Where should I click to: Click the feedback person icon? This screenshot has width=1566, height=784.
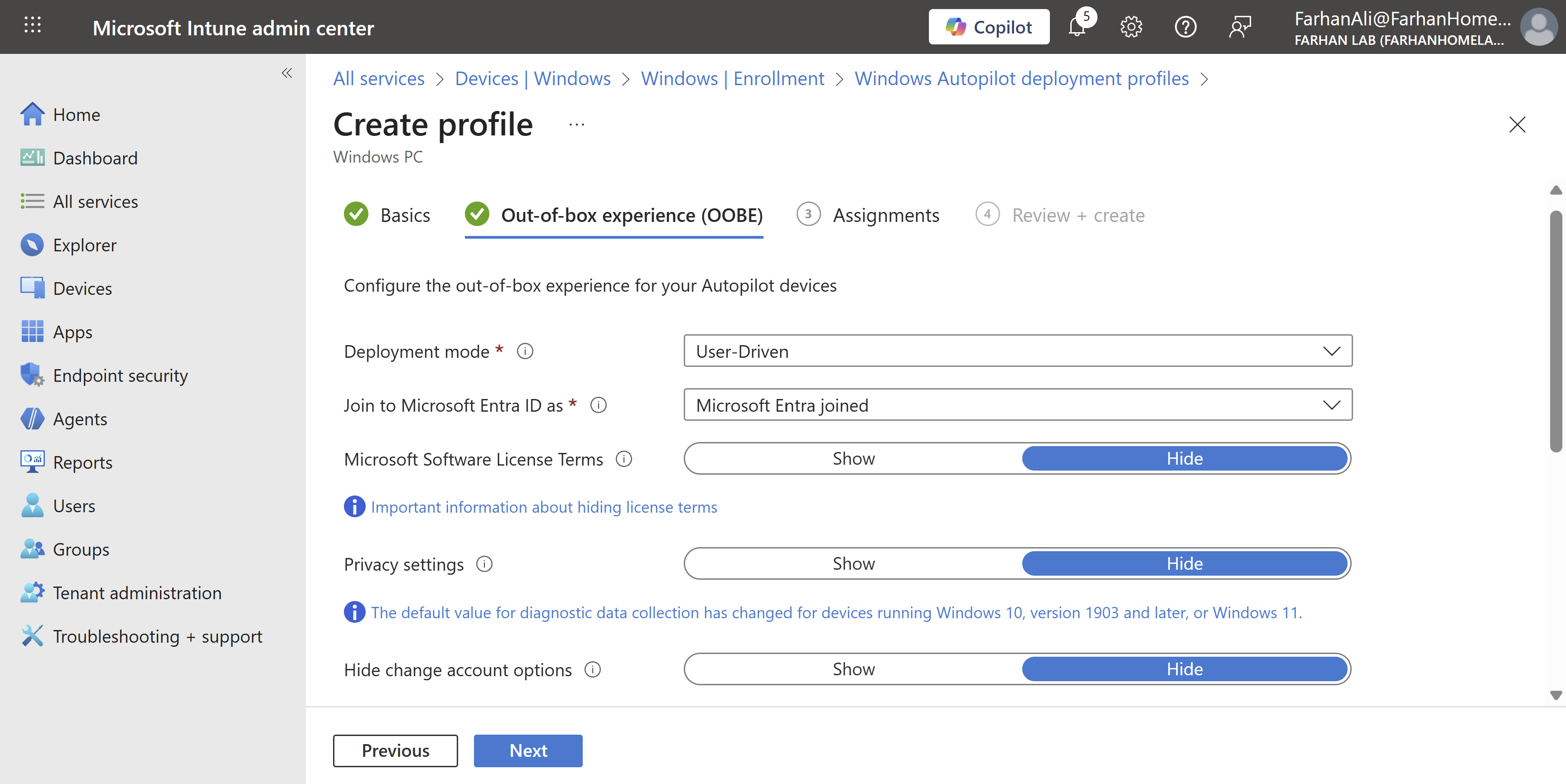point(1240,27)
